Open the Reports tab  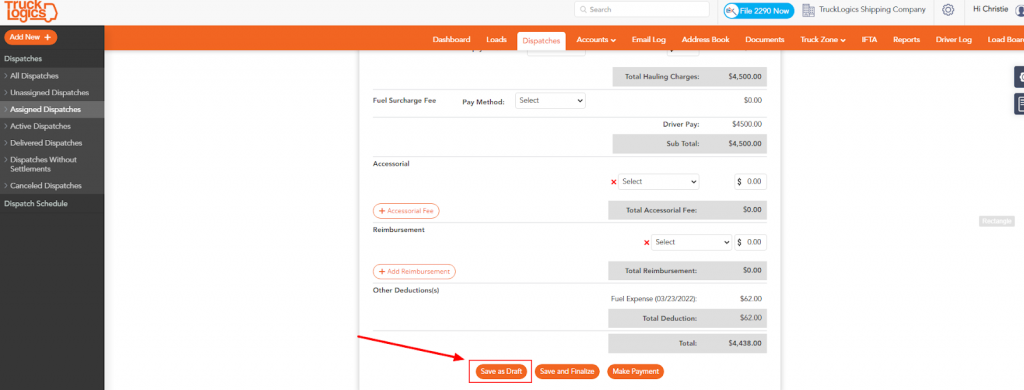906,40
